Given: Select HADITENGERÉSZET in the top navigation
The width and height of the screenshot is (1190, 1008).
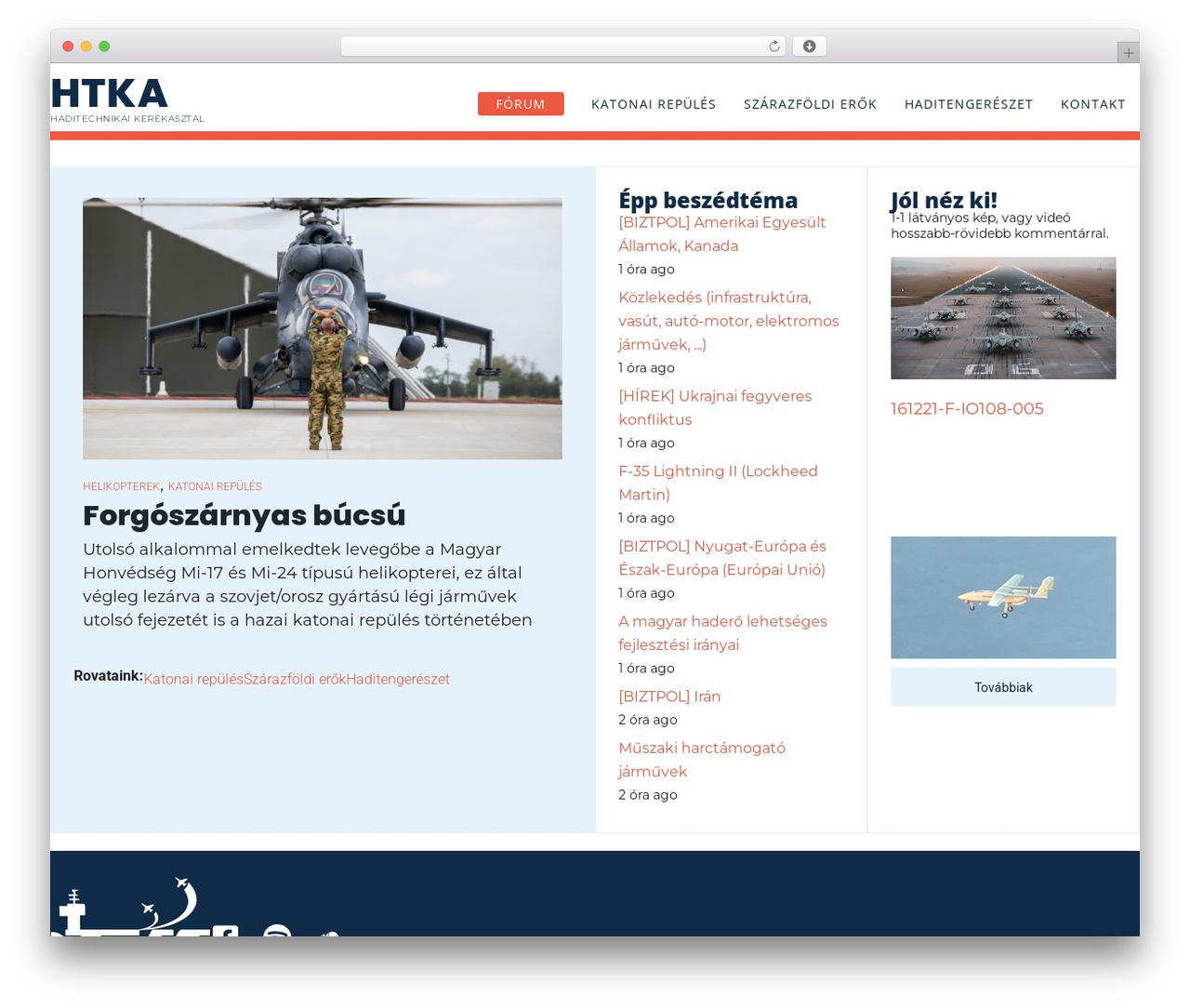Looking at the screenshot, I should point(969,104).
